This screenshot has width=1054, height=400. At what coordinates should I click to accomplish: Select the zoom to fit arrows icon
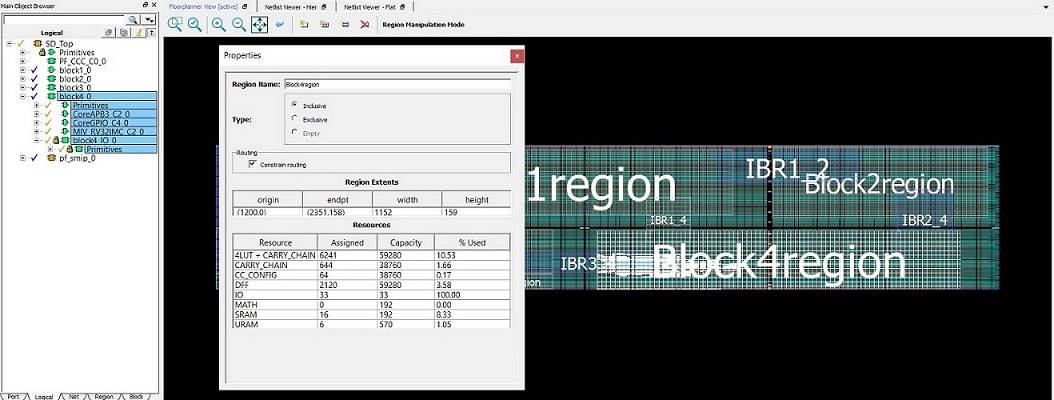(x=259, y=24)
